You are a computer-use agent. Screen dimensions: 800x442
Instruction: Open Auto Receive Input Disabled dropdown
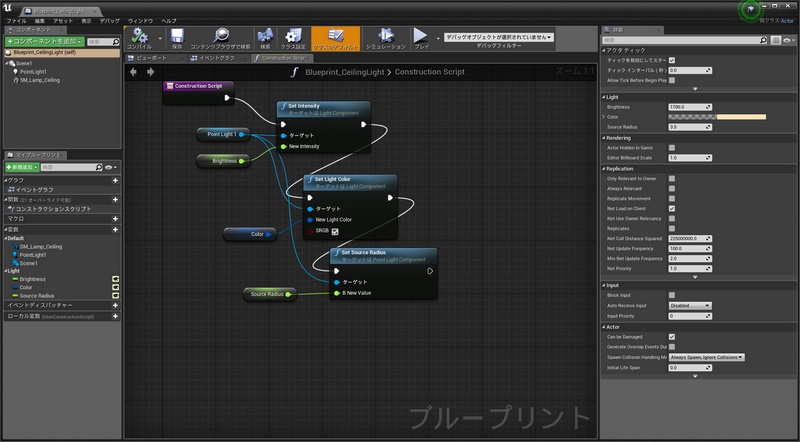[x=690, y=306]
